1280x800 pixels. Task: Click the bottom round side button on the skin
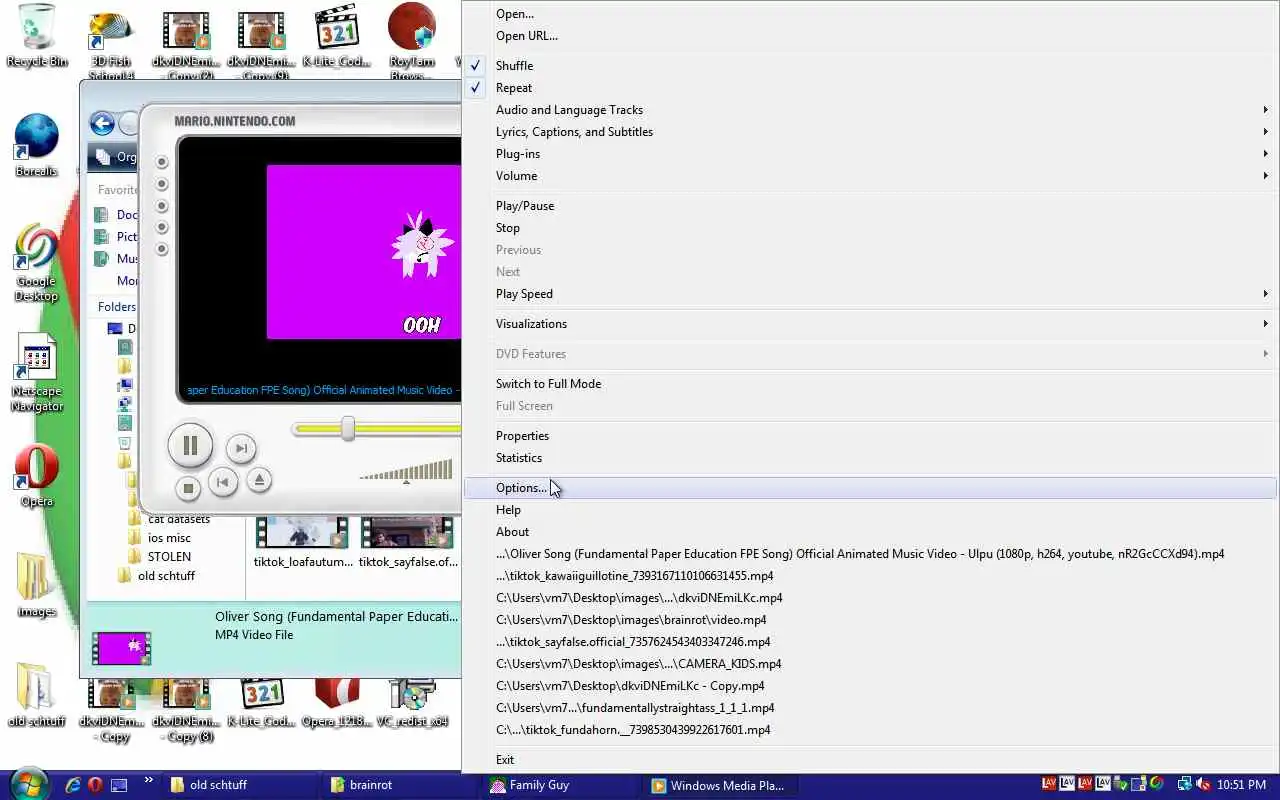161,249
